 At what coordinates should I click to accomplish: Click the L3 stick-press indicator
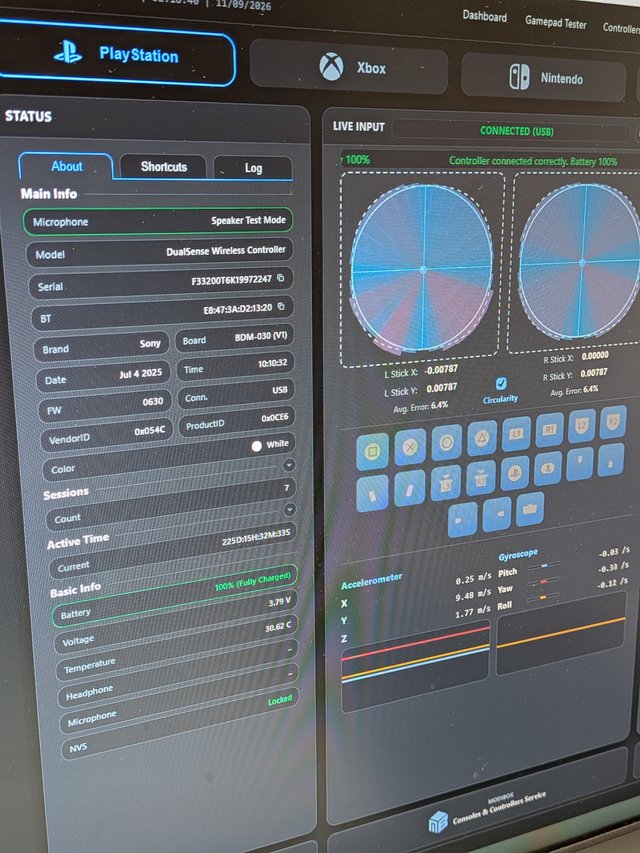click(446, 484)
